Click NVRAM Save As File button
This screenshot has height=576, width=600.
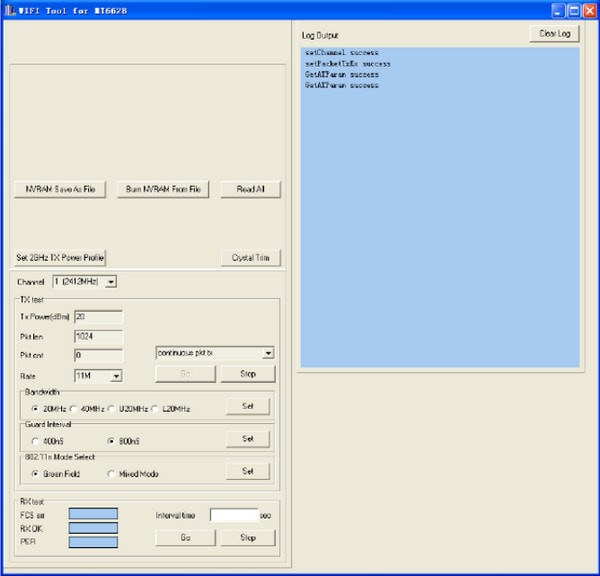pyautogui.click(x=60, y=189)
